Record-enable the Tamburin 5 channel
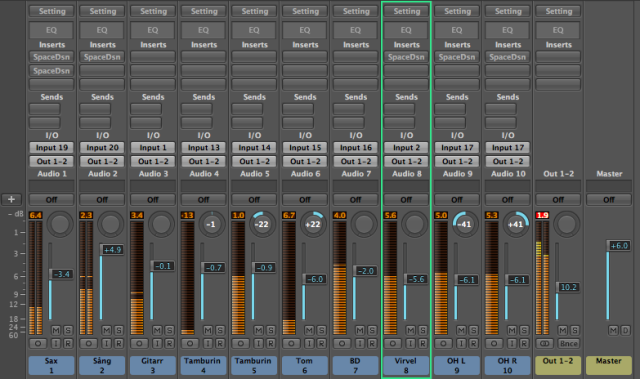 click(270, 344)
